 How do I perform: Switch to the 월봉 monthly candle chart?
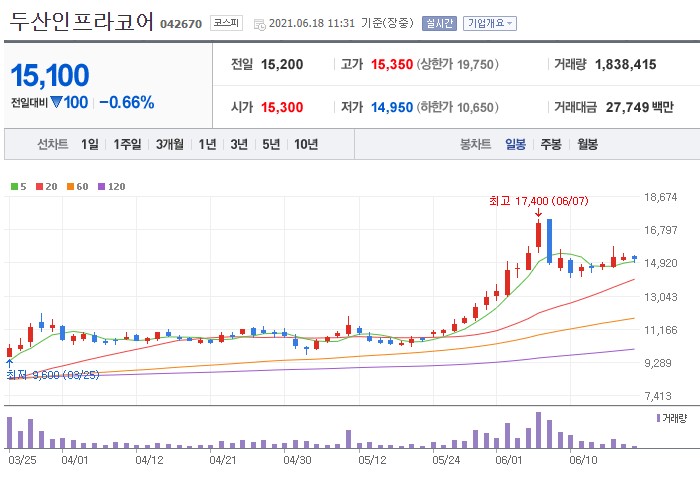coord(587,144)
